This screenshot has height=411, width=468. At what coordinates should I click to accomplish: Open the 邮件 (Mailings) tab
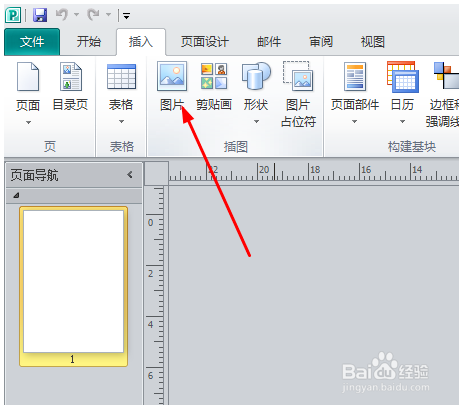pyautogui.click(x=269, y=42)
